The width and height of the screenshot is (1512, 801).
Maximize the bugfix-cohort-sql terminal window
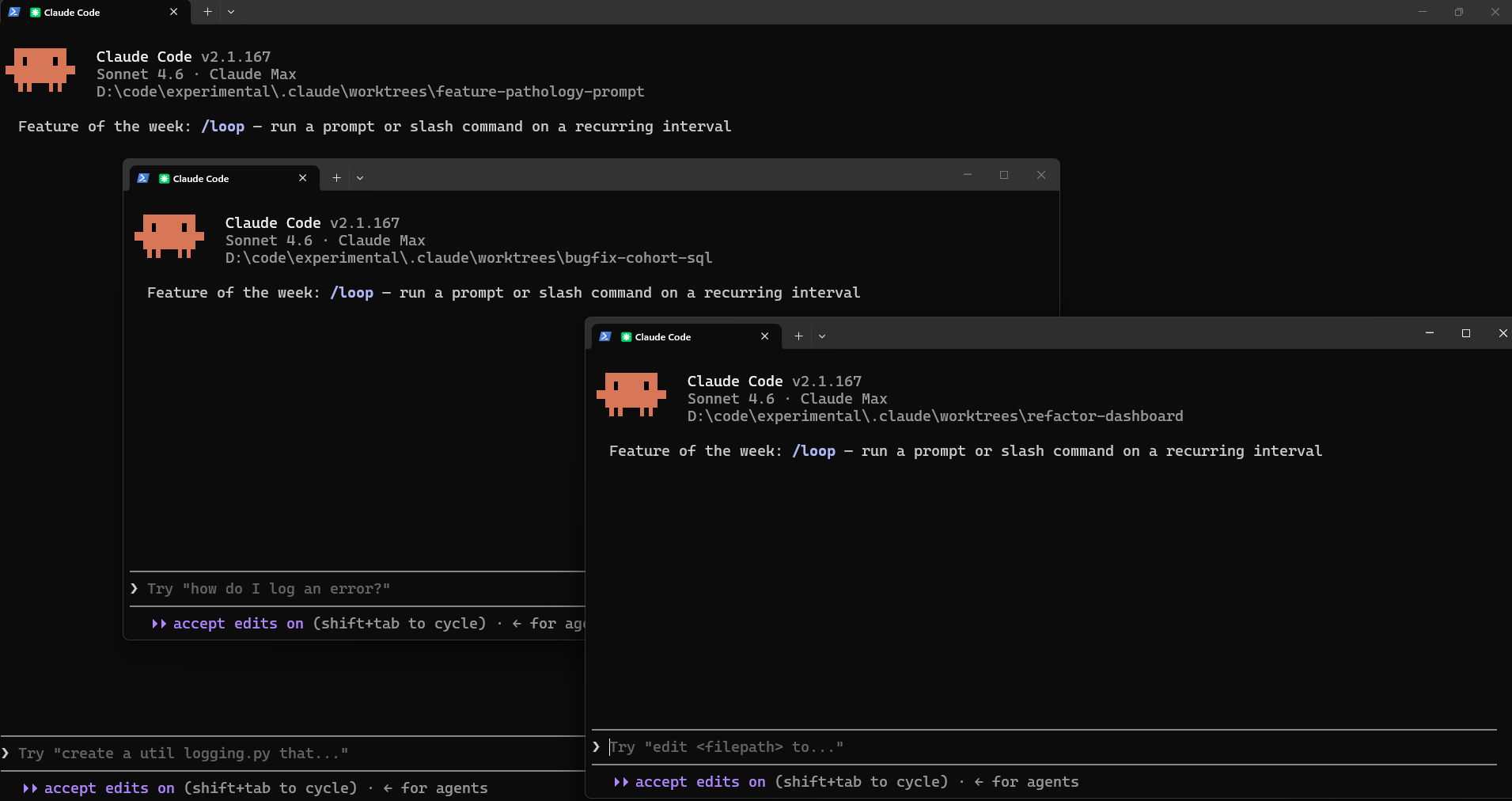point(1004,175)
